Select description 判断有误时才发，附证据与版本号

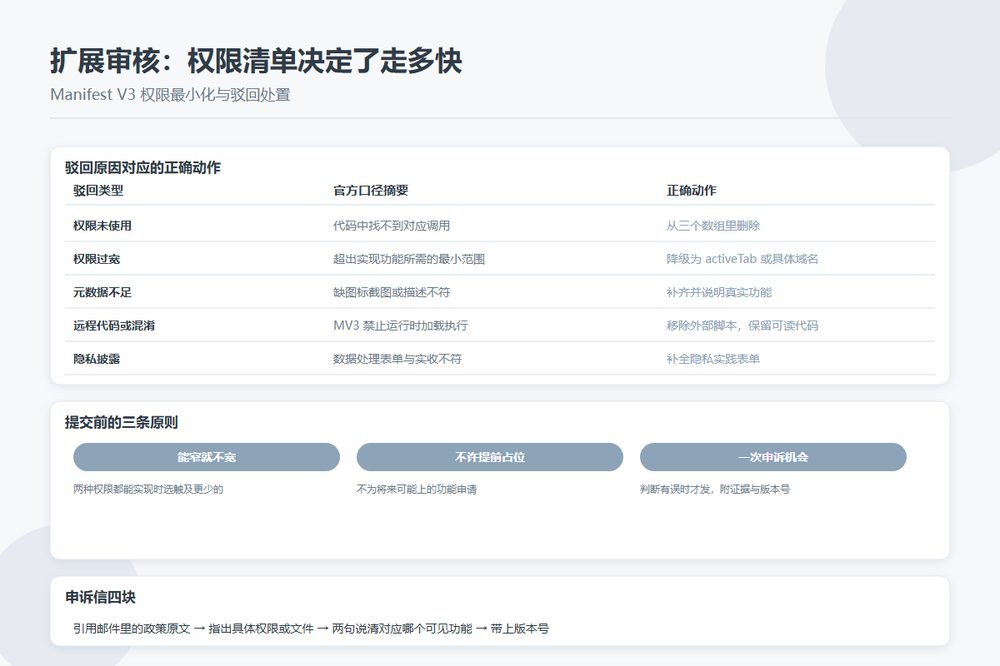pos(715,489)
